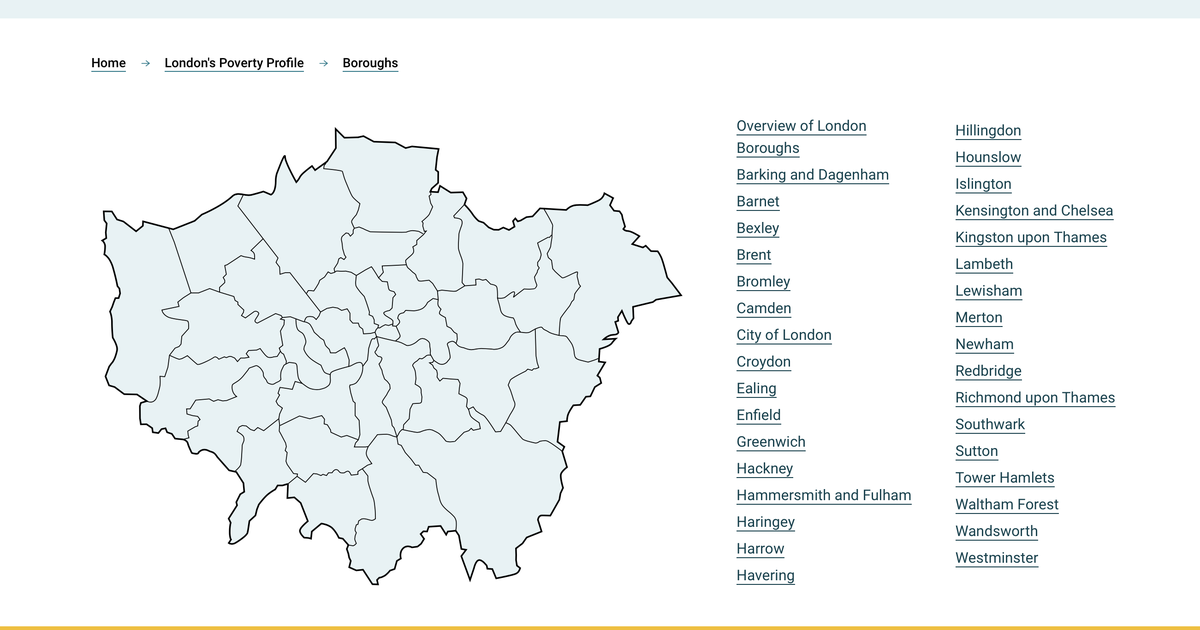The height and width of the screenshot is (630, 1200).
Task: Open the London's Poverty Profile breadcrumb link
Action: (234, 62)
